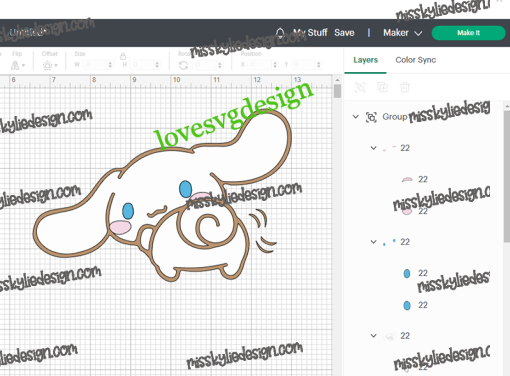Viewport: 510px width, 376px height.
Task: Select the Group layer icon
Action: point(371,117)
